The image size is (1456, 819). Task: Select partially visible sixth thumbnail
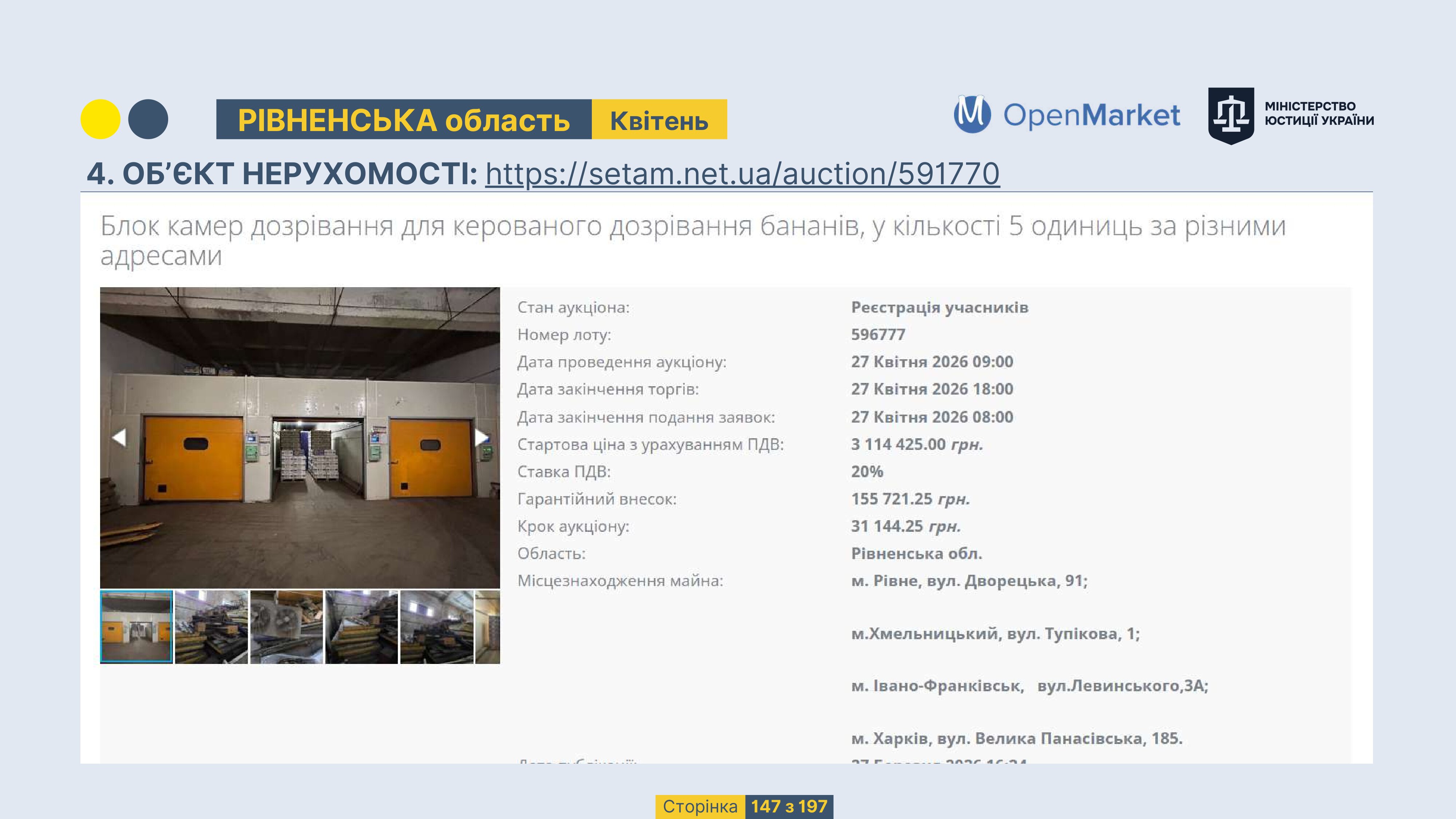point(488,626)
